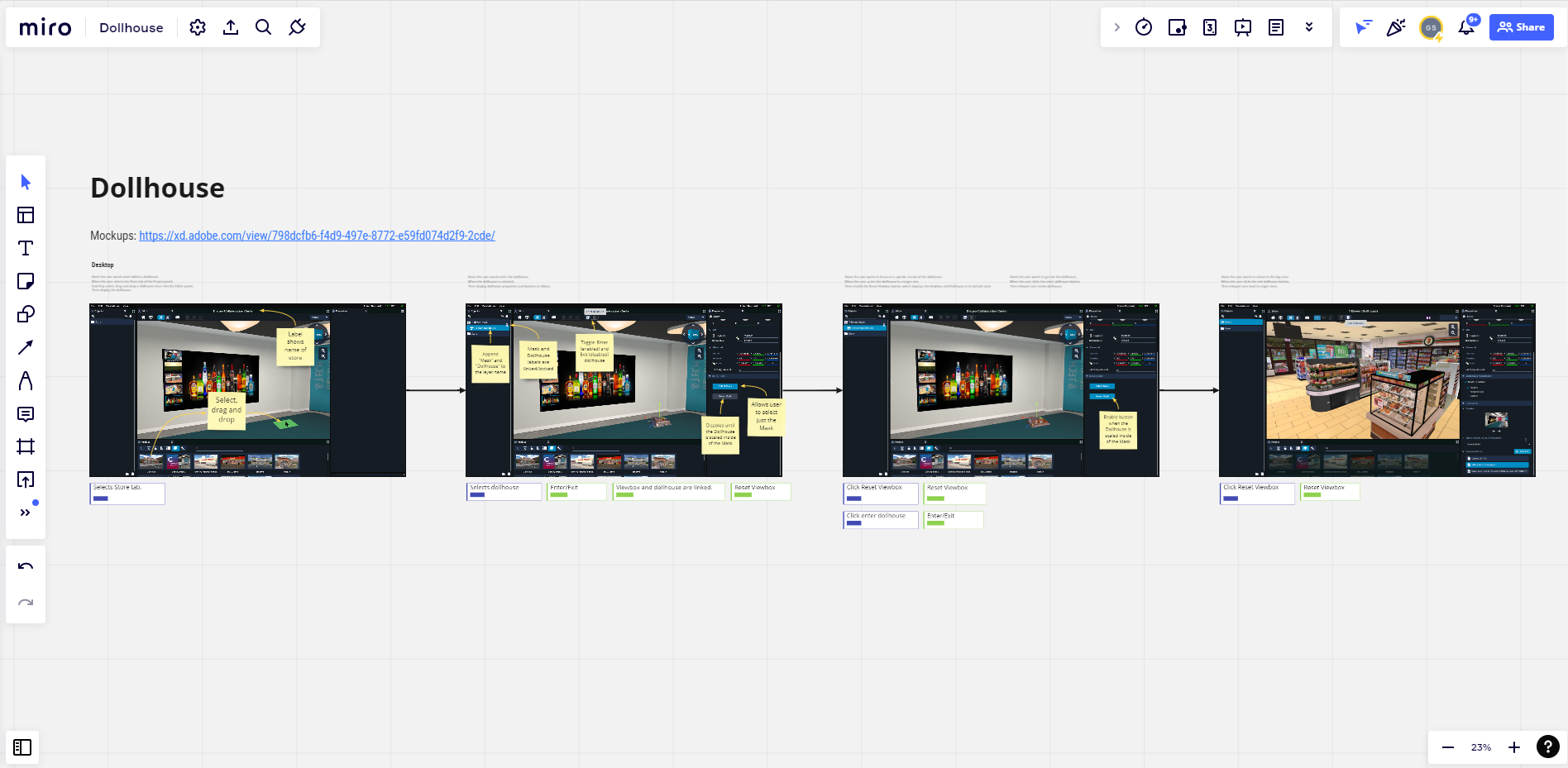Viewport: 1568px width, 768px height.
Task: Open board settings gear
Action: (x=198, y=27)
